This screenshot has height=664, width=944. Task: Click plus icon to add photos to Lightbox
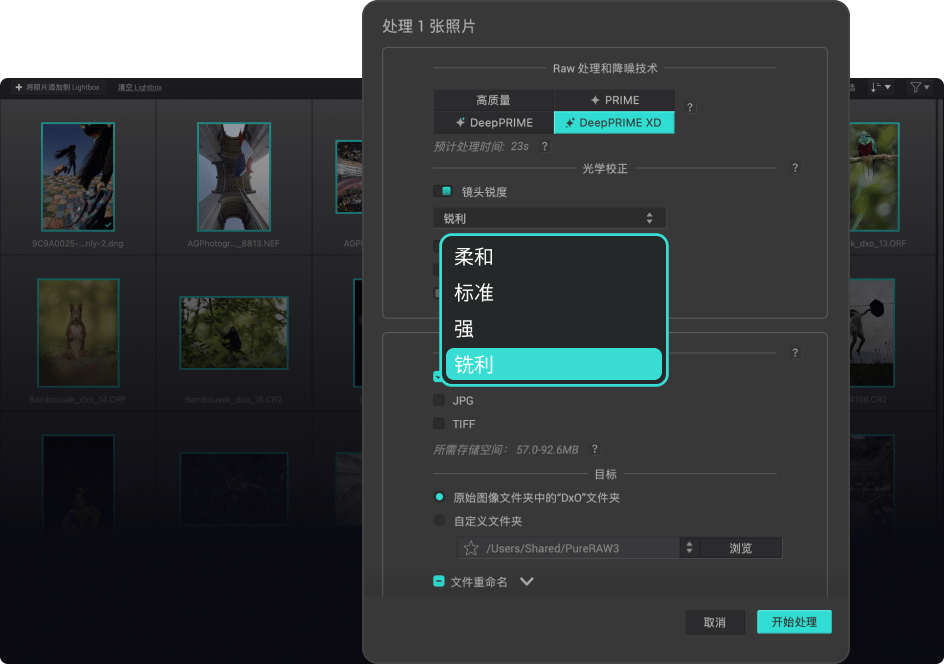coord(19,87)
